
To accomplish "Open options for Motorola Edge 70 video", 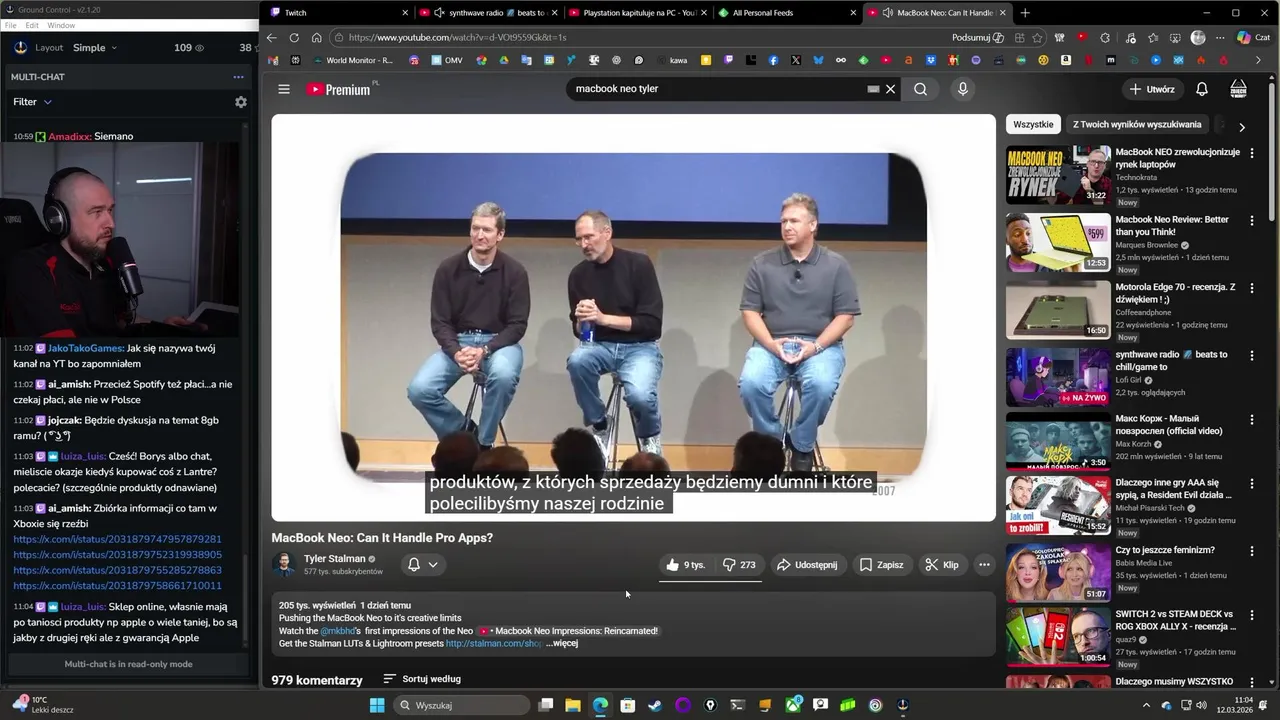I will point(1251,288).
